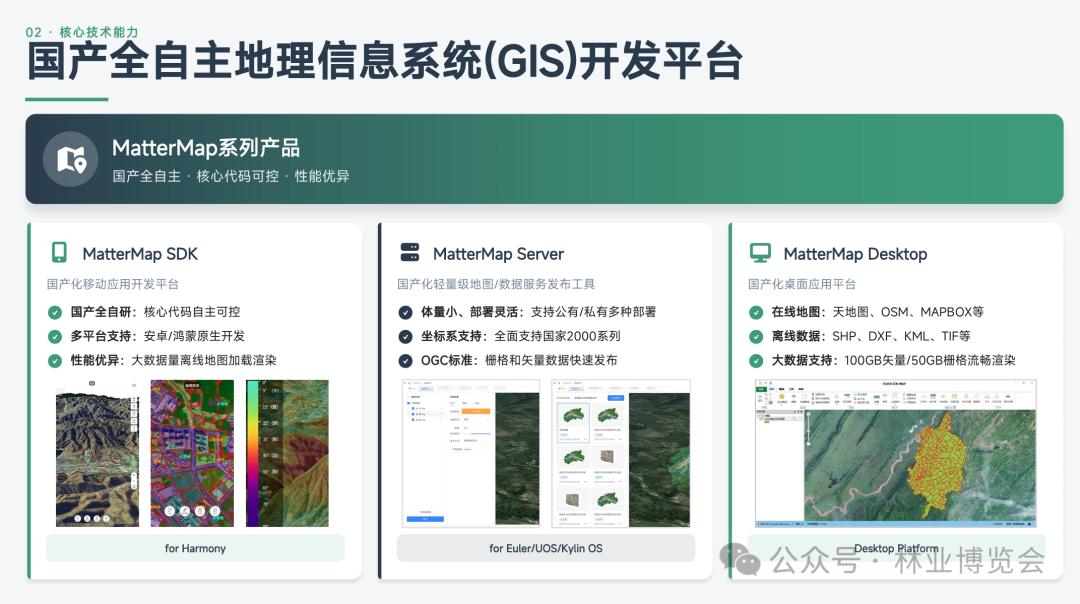The image size is (1080, 604).
Task: Select the "MatterMap SDK" card heading
Action: (140, 254)
